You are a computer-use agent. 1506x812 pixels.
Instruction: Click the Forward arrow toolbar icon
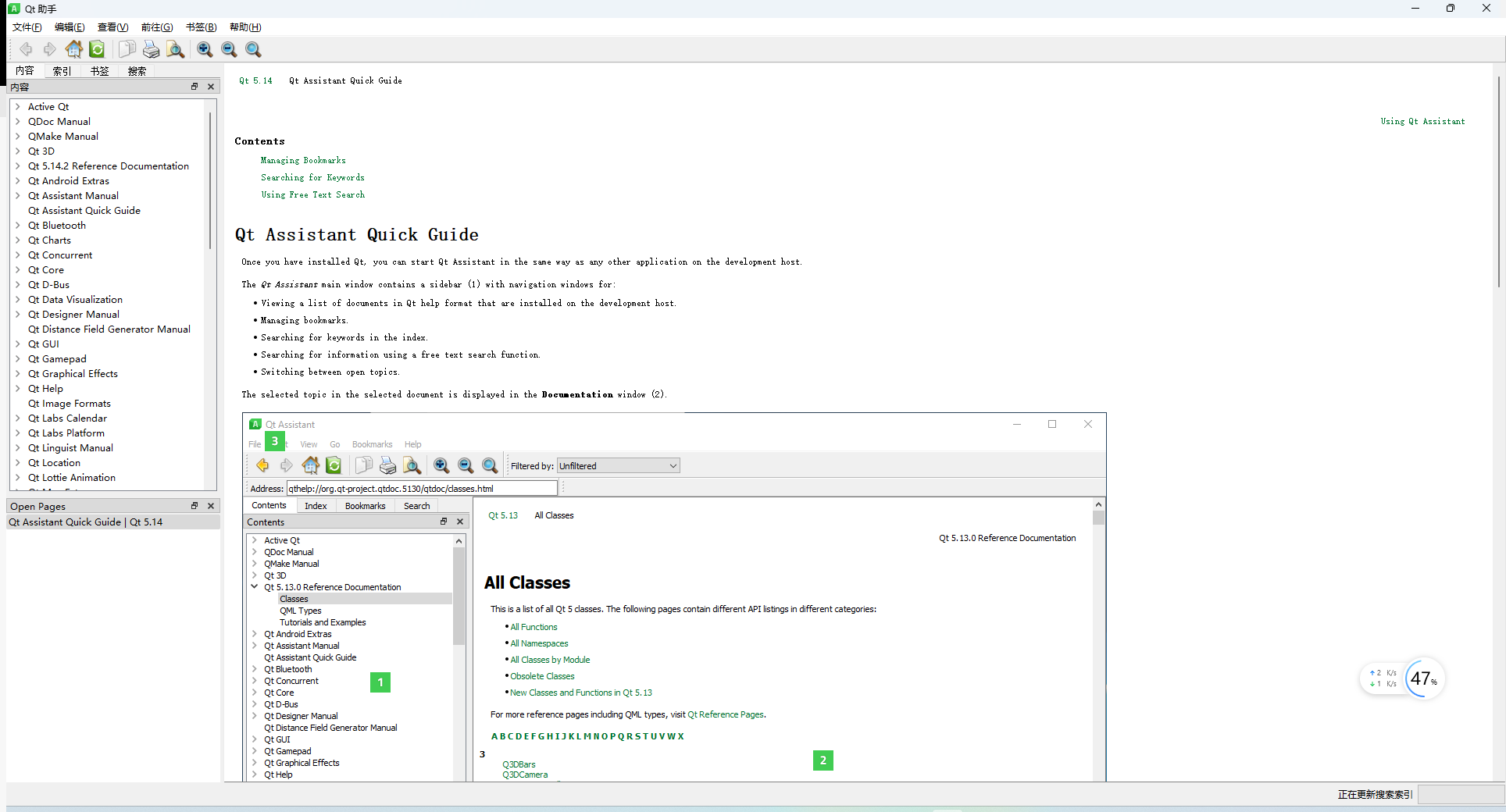[x=50, y=49]
